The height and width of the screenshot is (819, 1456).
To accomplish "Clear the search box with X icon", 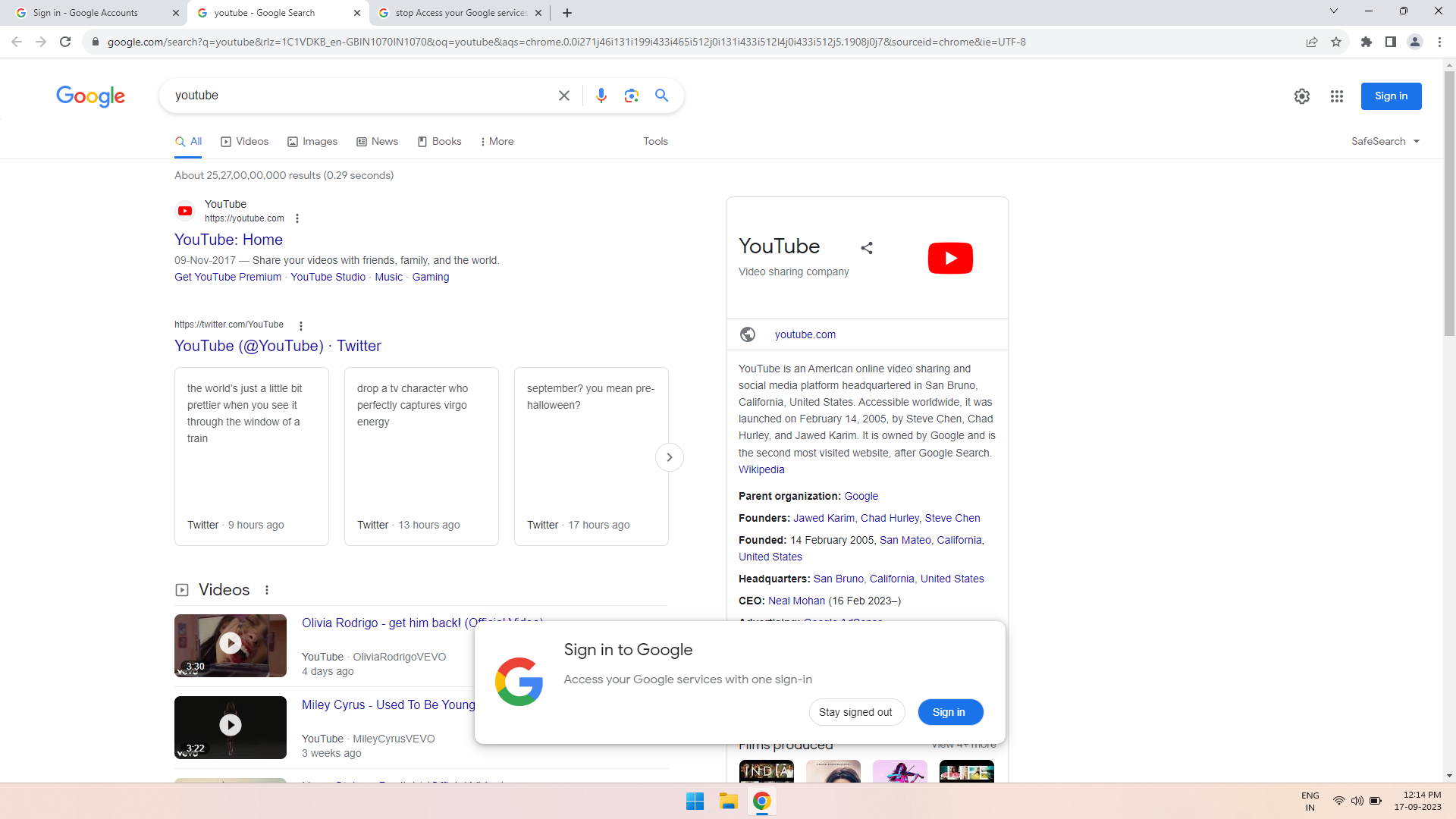I will coord(563,96).
